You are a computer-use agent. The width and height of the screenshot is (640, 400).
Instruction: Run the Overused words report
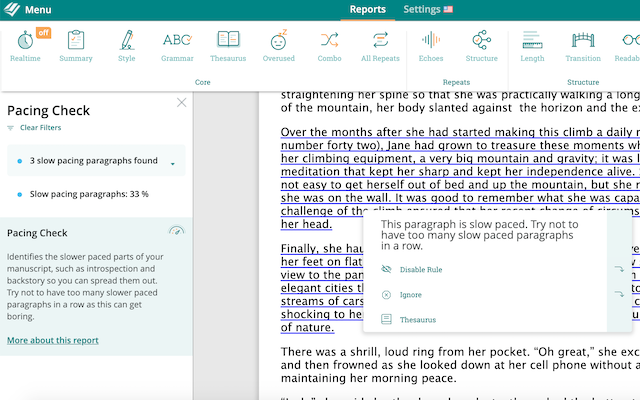(x=279, y=46)
